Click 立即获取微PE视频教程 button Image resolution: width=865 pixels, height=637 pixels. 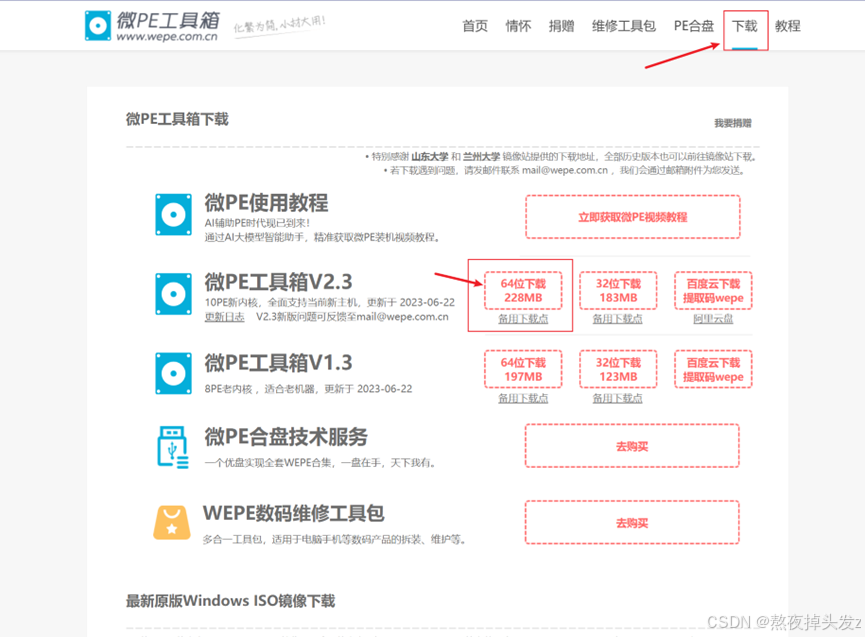[633, 217]
